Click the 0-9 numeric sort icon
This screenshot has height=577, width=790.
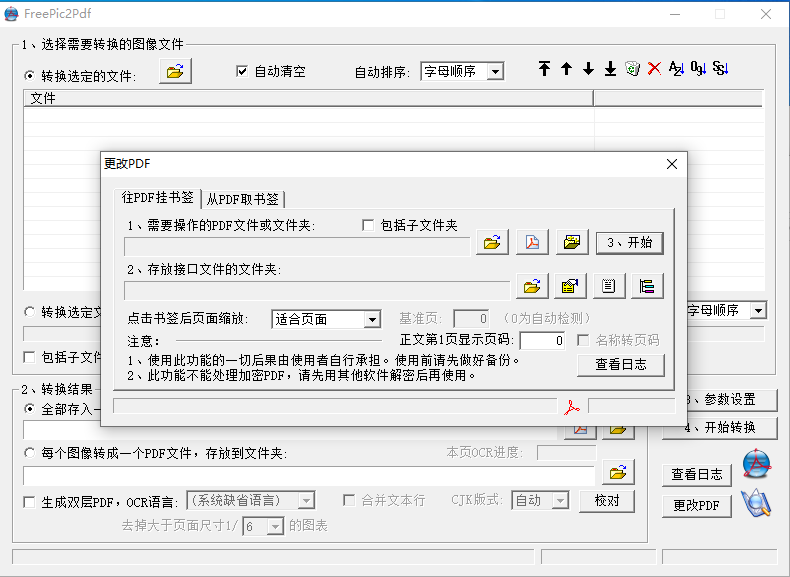point(698,69)
